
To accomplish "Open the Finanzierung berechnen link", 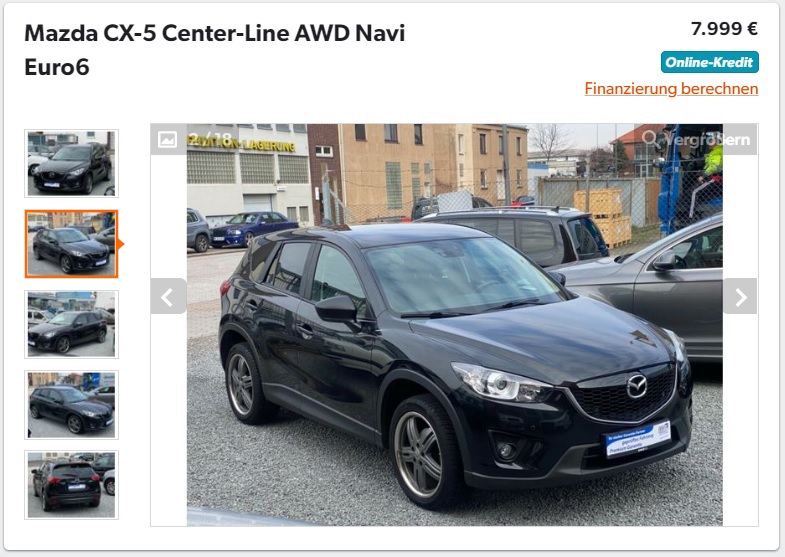I will point(671,89).
